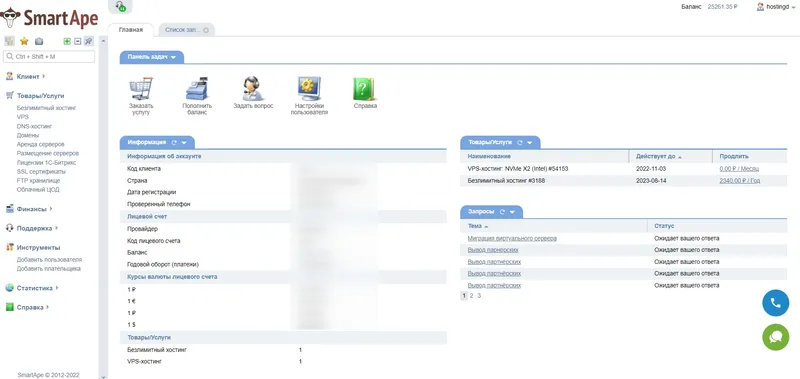This screenshot has height=379, width=800.
Task: Open Миграция виртуального сервера request
Action: click(x=512, y=238)
